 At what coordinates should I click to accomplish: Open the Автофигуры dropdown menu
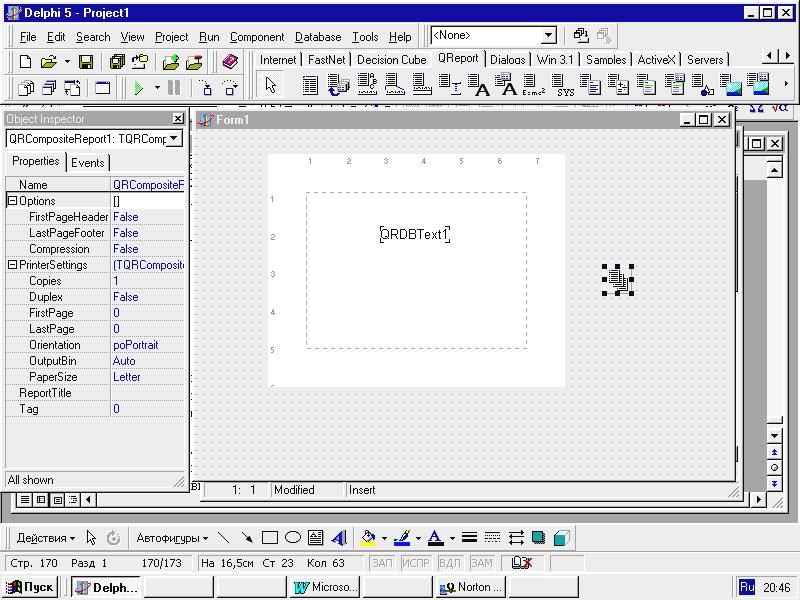[x=172, y=538]
